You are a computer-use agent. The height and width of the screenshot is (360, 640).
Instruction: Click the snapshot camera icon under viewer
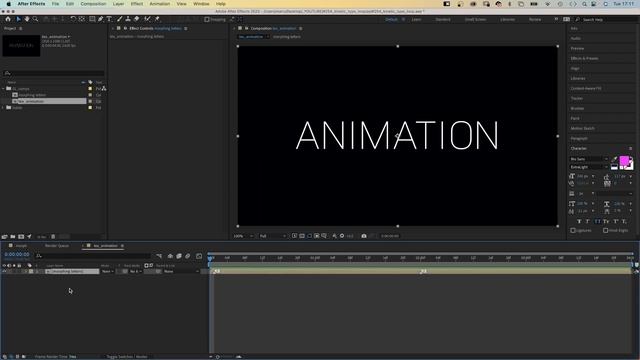click(364, 236)
